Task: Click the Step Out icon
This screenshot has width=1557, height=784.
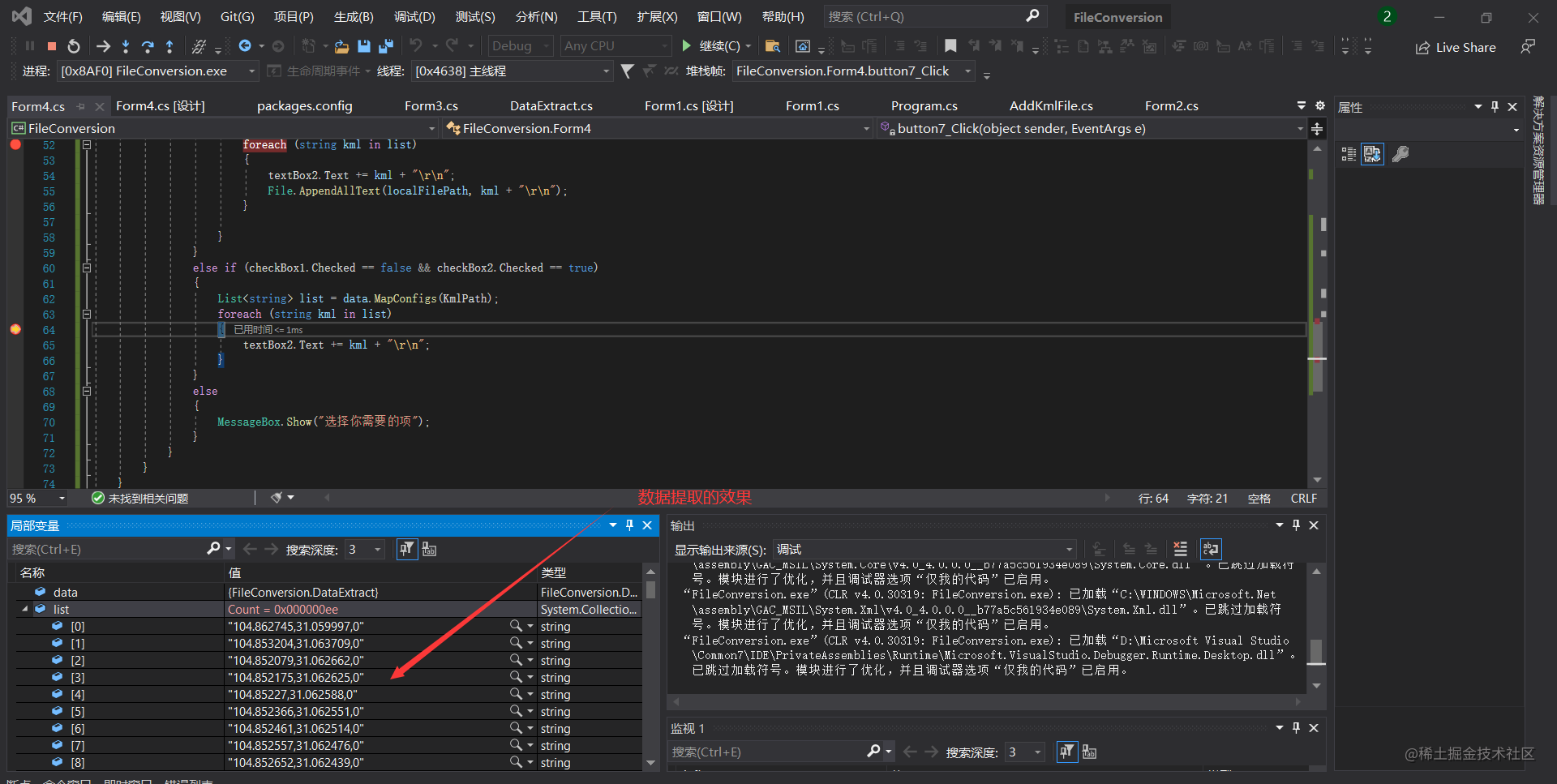Action: tap(169, 46)
